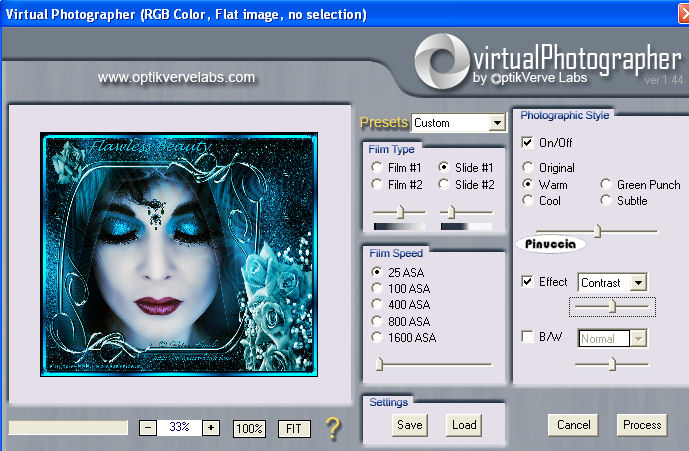Close the Virtual Photographer window
689x451 pixels.
(x=684, y=13)
